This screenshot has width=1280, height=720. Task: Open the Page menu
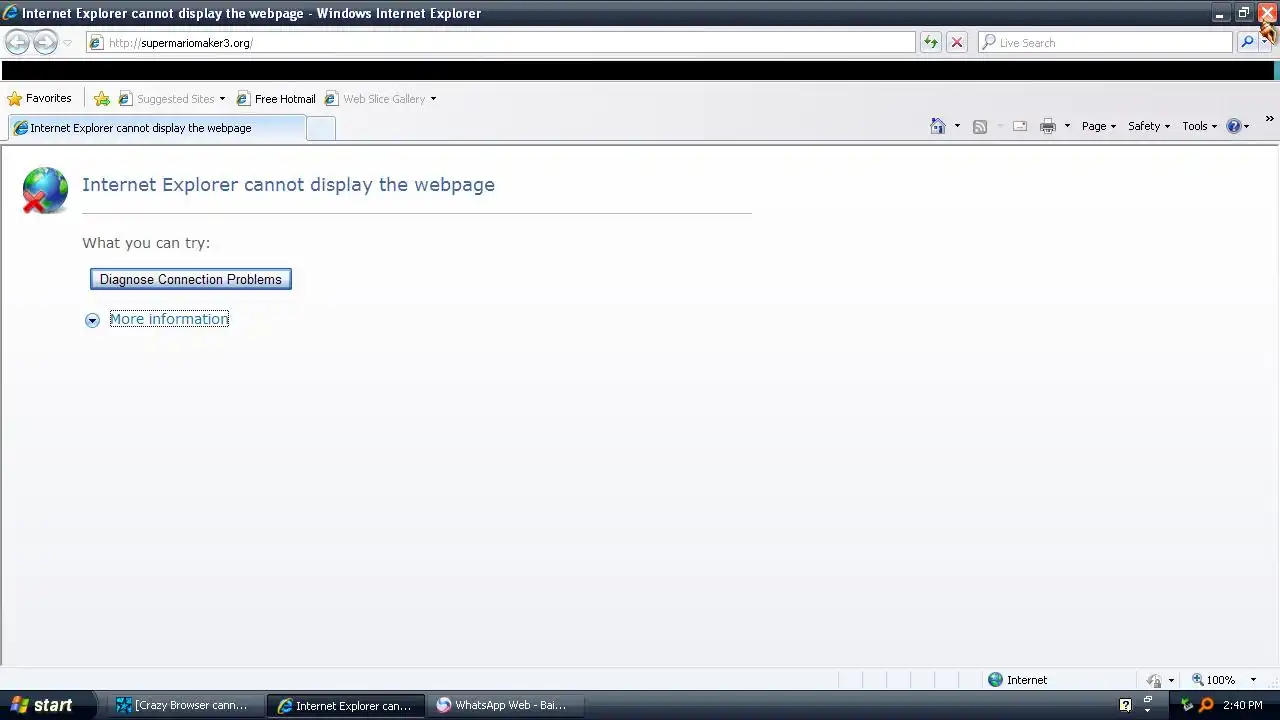point(1098,126)
